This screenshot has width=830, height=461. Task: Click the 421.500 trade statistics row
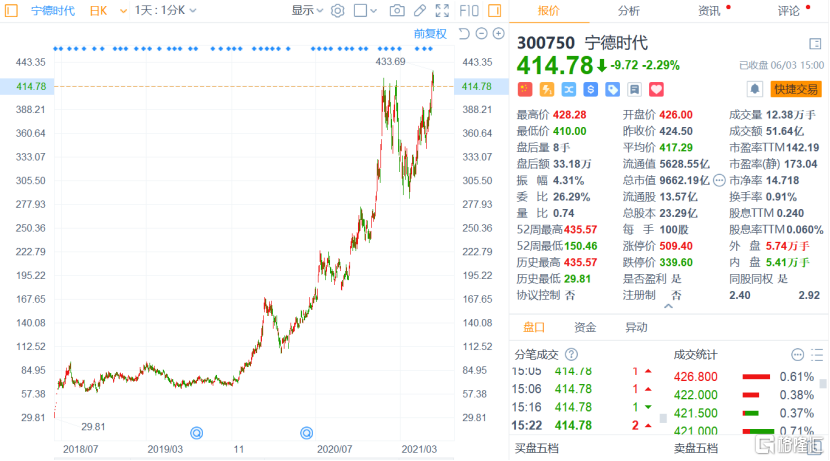744,413
